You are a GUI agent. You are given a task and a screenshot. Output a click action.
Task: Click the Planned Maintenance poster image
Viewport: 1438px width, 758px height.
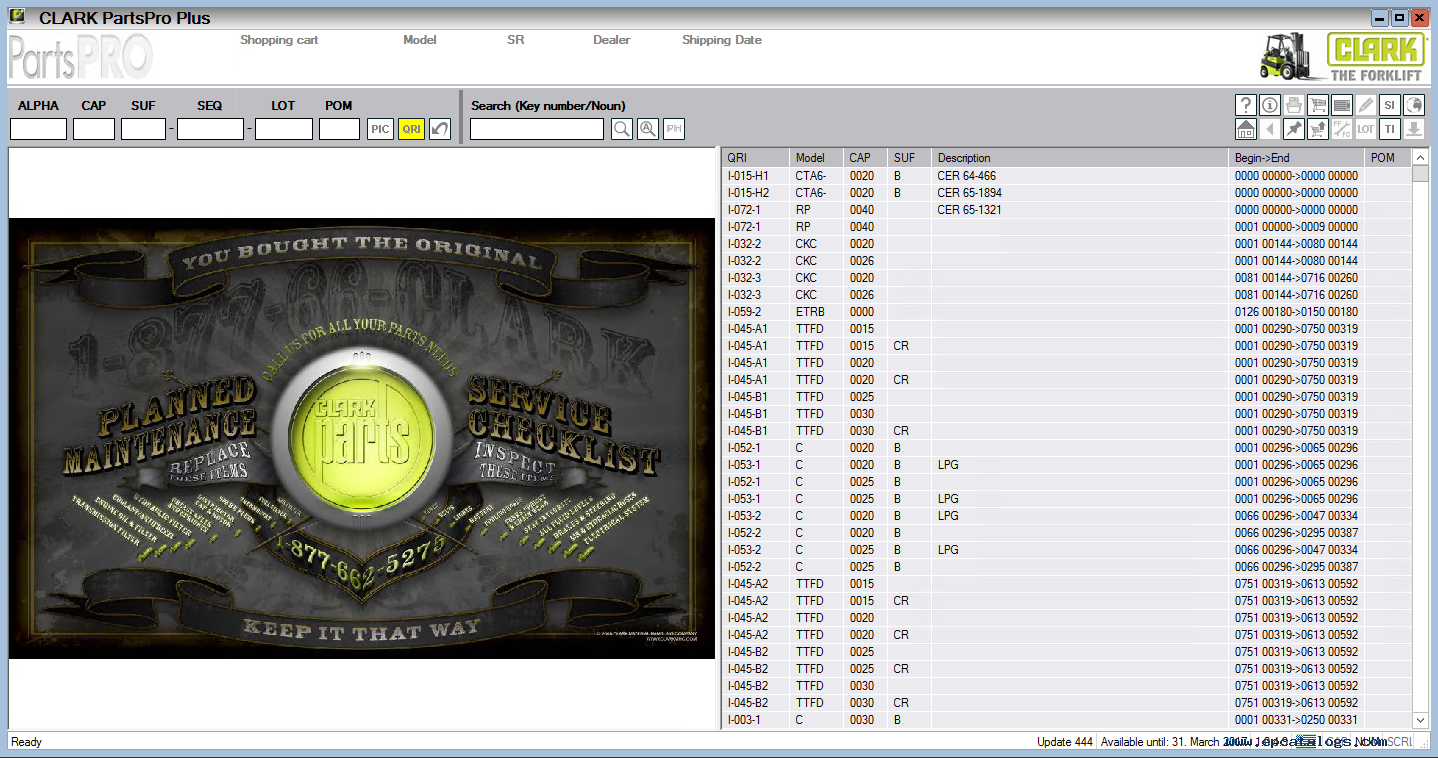point(362,438)
